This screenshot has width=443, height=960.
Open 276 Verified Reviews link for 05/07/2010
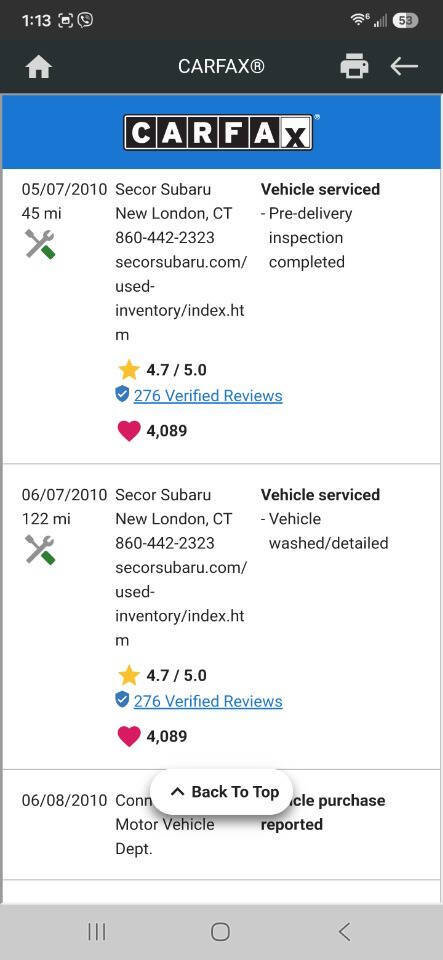point(208,396)
